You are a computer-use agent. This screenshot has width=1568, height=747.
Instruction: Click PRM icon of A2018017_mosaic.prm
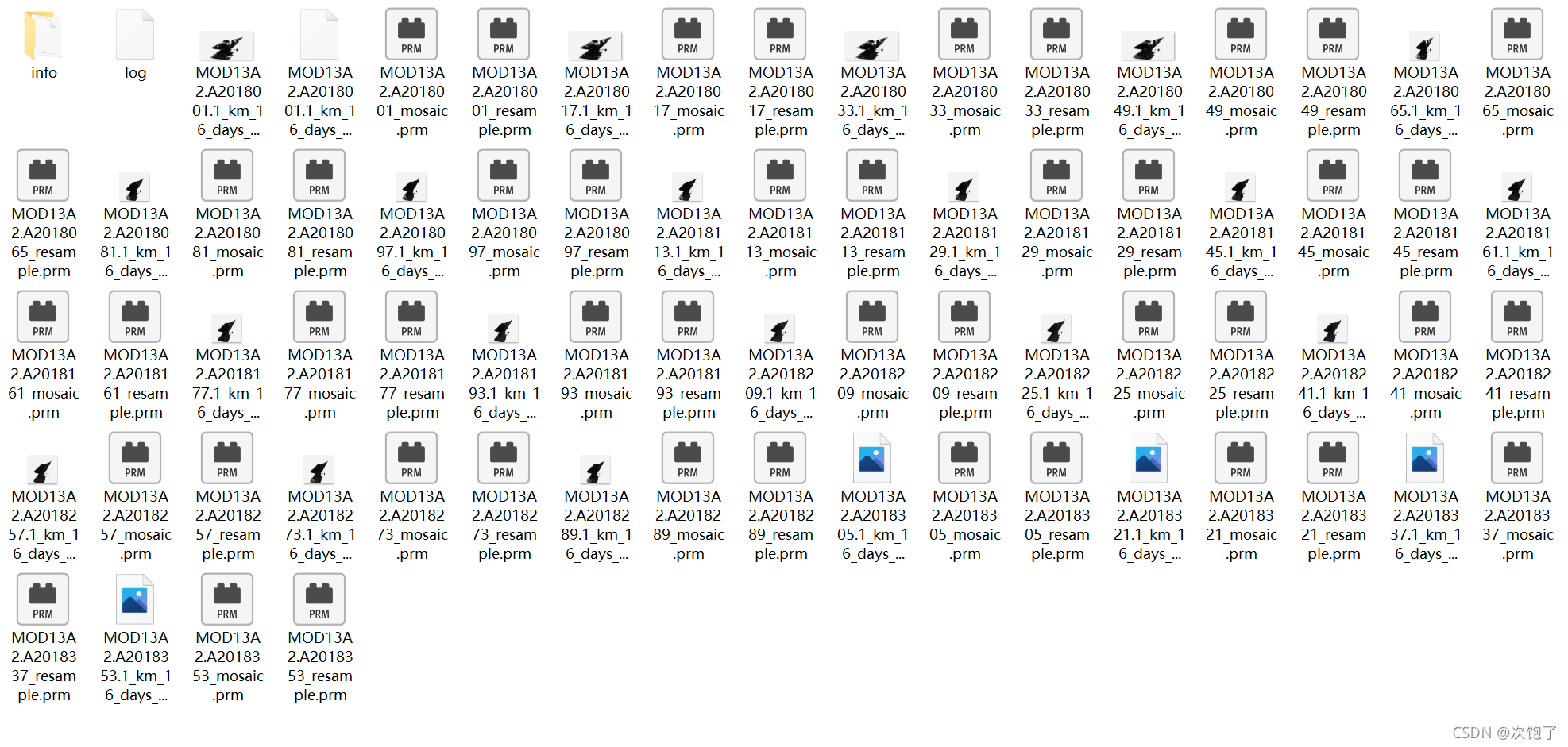(688, 34)
